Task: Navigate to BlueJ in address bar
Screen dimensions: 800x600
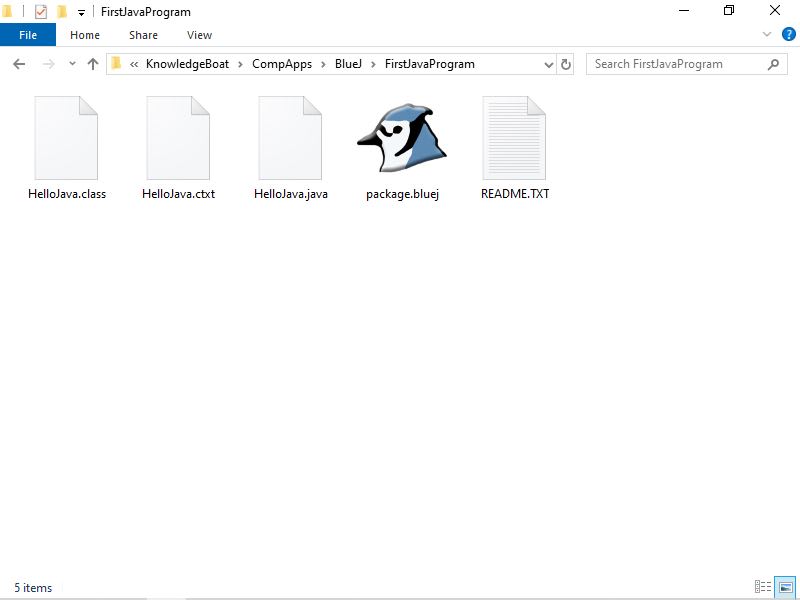Action: [x=348, y=64]
